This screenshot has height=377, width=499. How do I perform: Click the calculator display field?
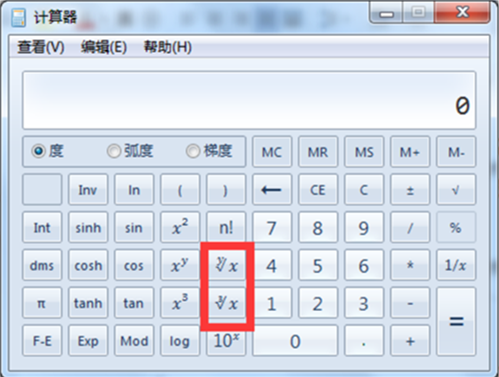tap(249, 100)
